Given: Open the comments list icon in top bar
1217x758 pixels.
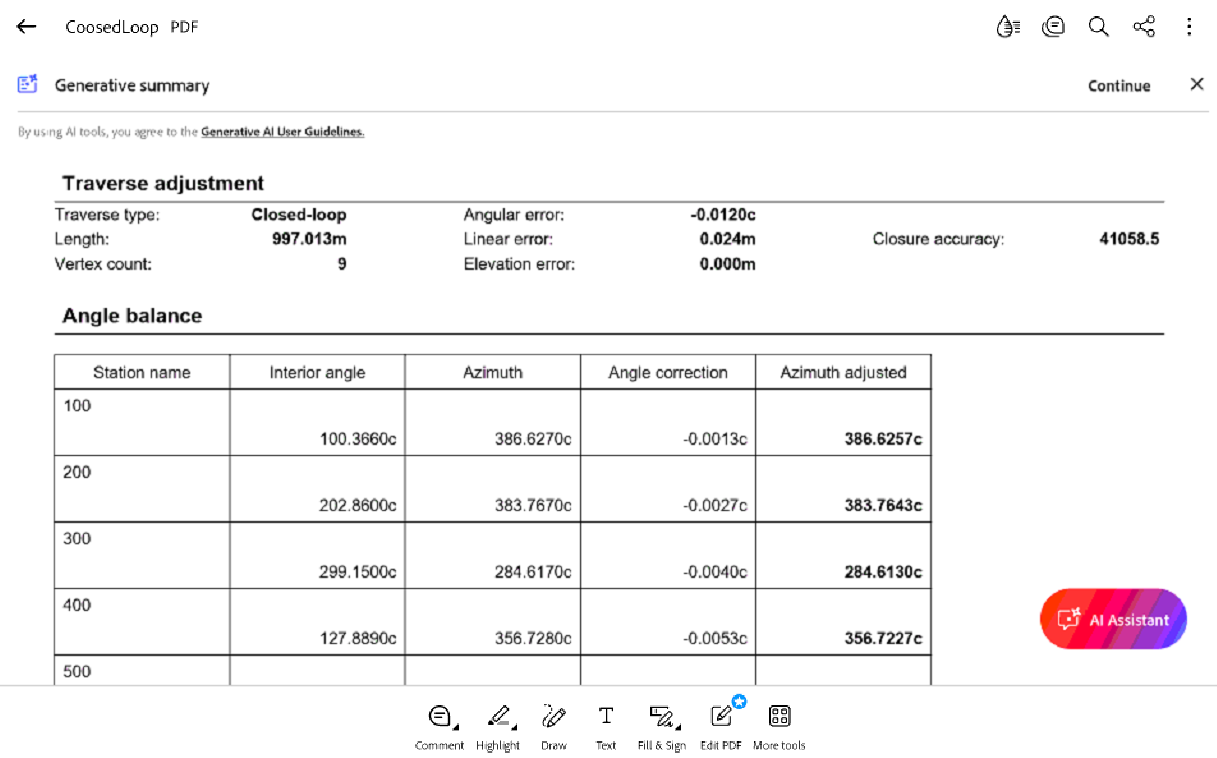Looking at the screenshot, I should click(1053, 27).
